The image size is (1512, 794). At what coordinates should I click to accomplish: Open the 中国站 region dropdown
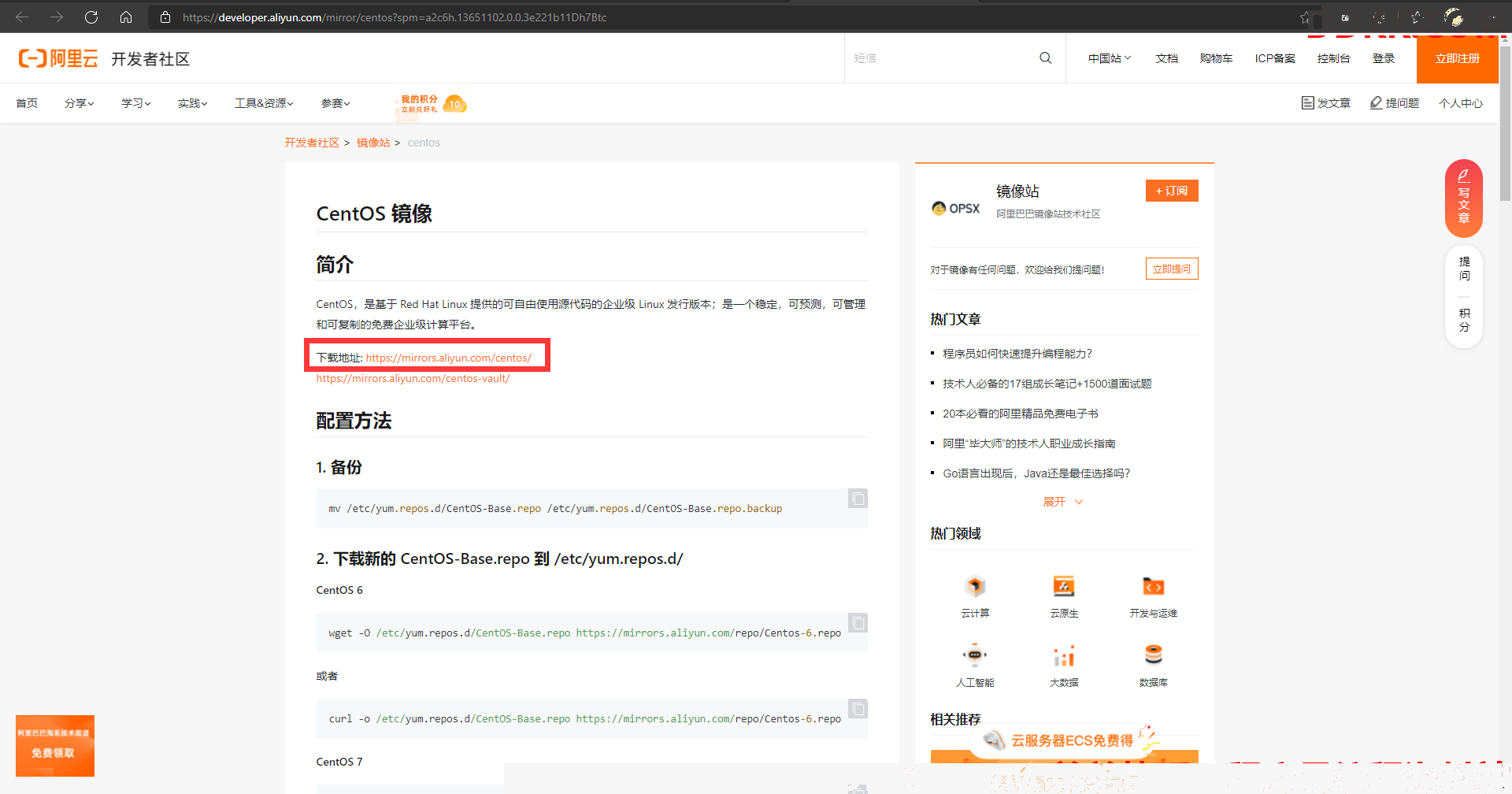1109,58
